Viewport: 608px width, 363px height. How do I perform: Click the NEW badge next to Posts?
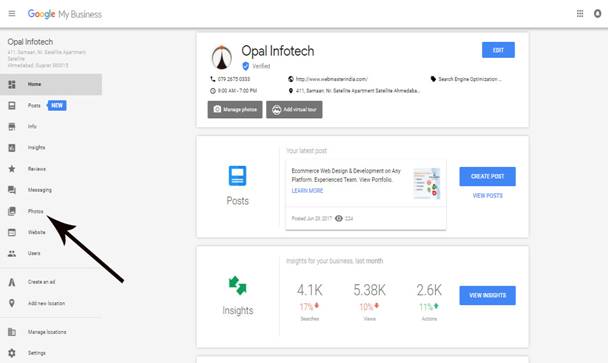pos(57,105)
